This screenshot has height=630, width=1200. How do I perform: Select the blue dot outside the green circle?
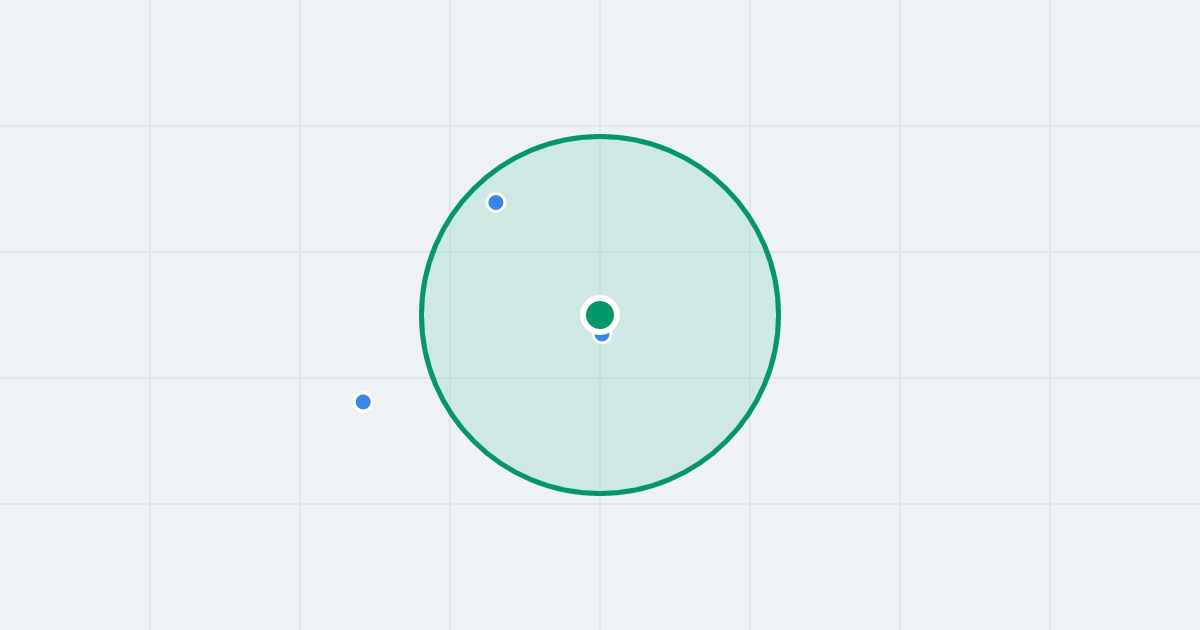[363, 402]
